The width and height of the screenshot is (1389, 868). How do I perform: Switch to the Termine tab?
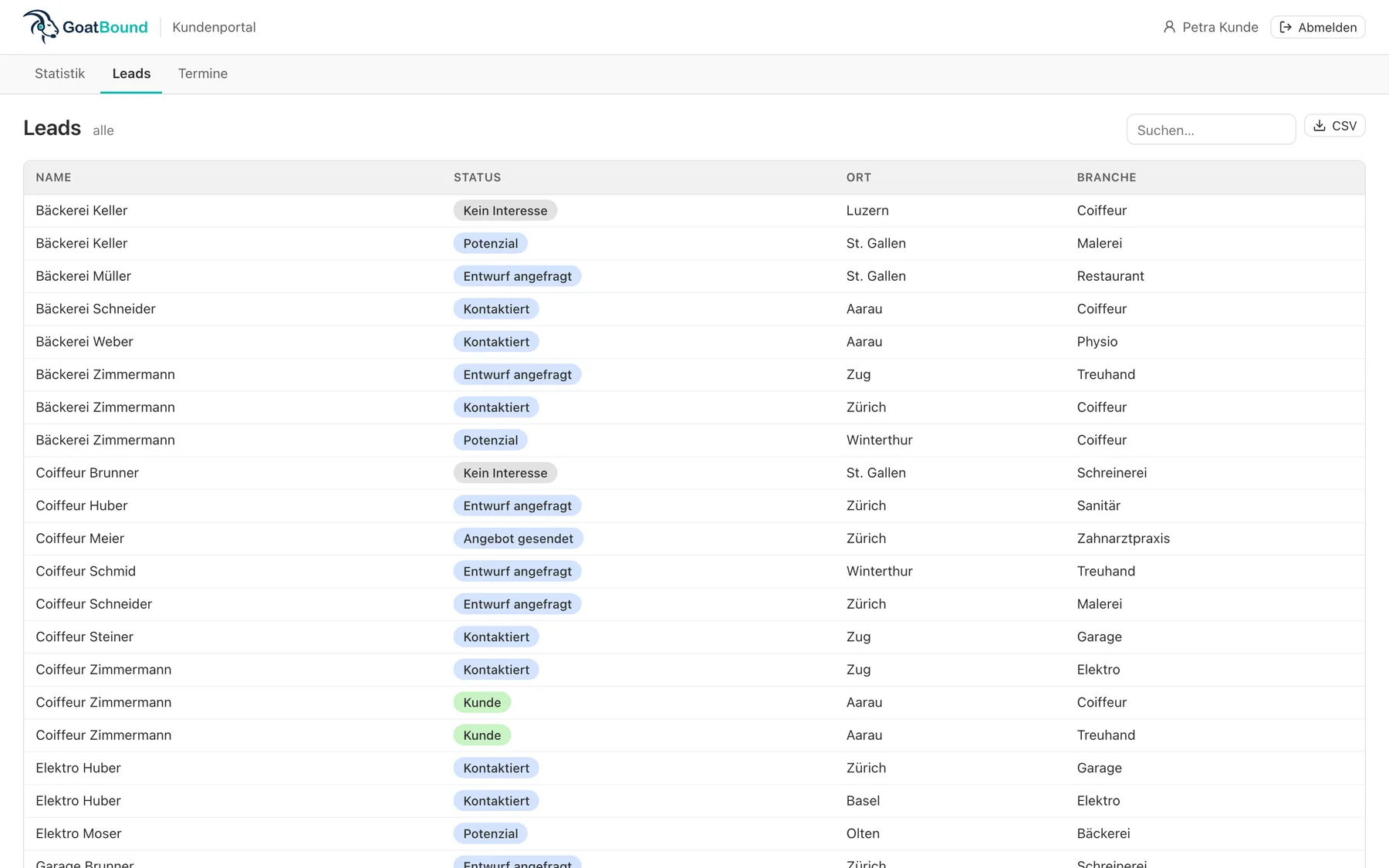203,73
